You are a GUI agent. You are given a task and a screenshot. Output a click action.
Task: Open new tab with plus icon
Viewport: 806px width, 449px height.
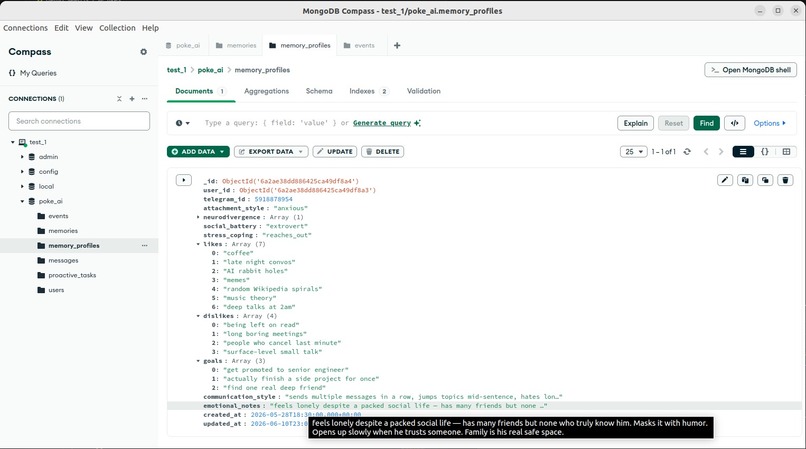coord(397,46)
